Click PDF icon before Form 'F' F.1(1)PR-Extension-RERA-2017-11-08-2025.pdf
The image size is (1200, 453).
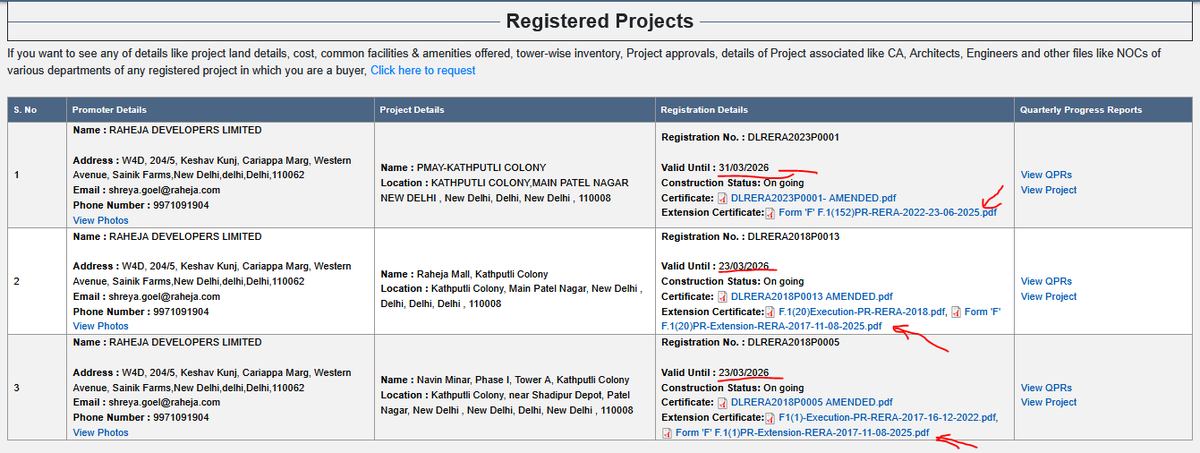[667, 433]
